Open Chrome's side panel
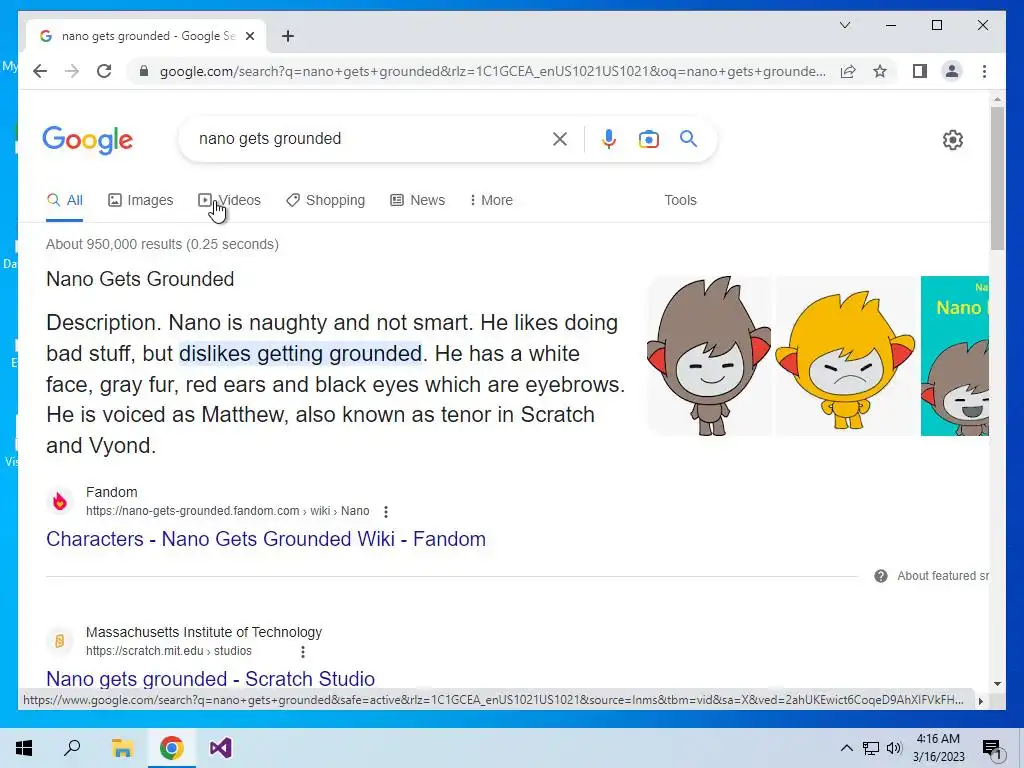 (x=920, y=71)
